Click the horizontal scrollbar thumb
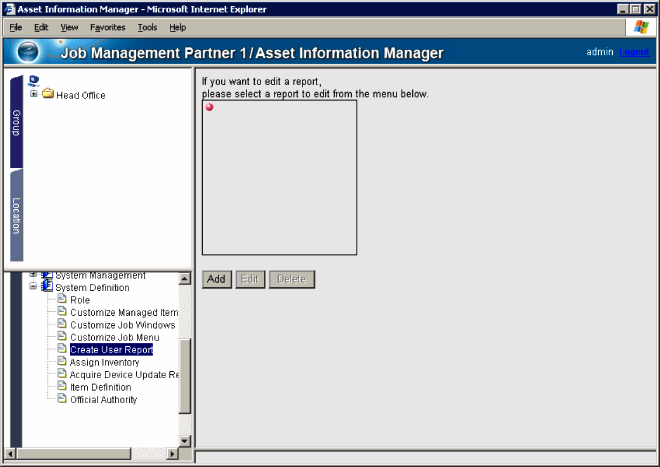This screenshot has width=660, height=467. click(74, 454)
